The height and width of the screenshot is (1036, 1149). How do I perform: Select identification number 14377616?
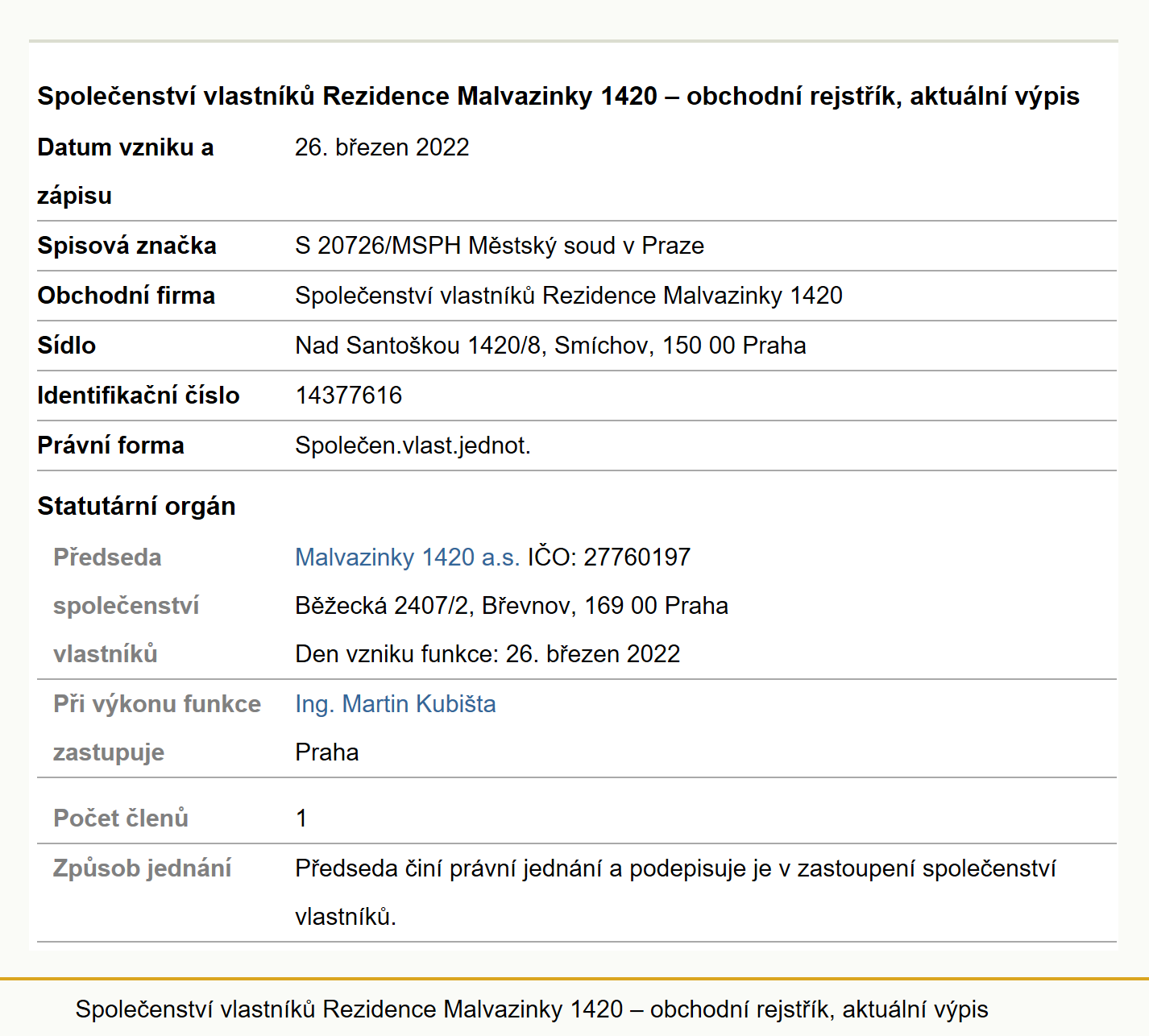point(348,396)
